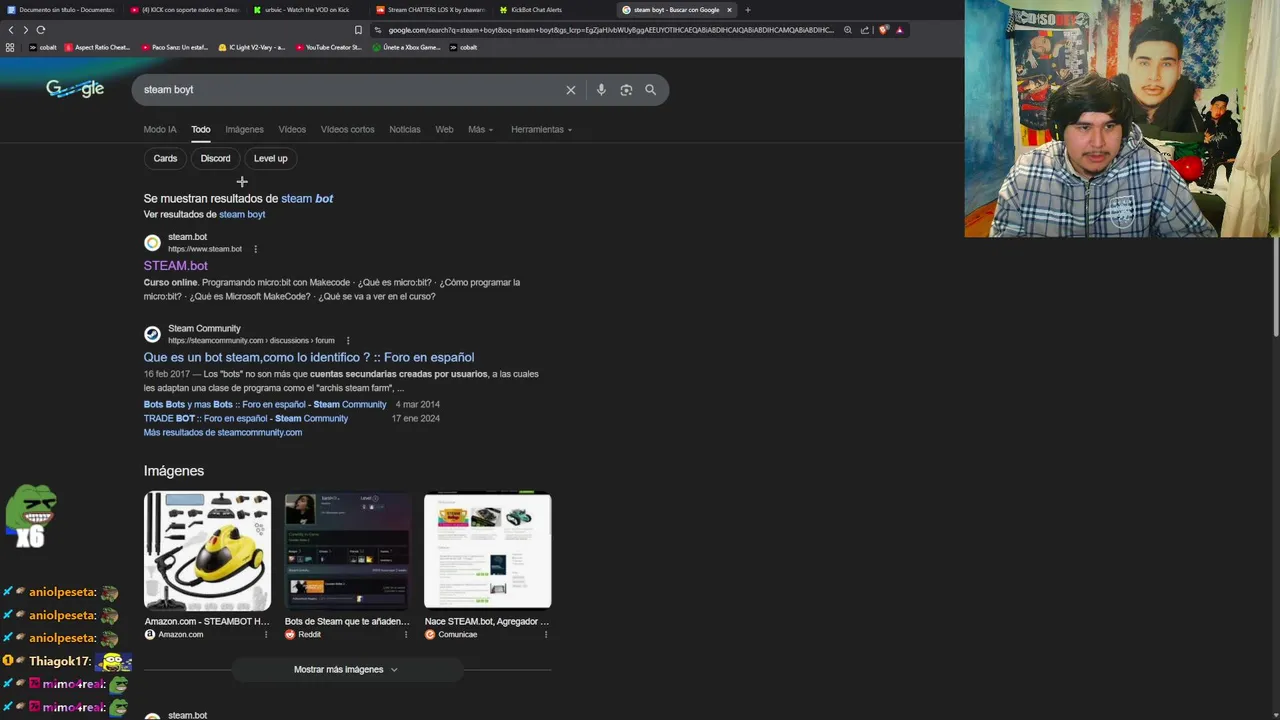Open Que es un bot steam result

[309, 357]
